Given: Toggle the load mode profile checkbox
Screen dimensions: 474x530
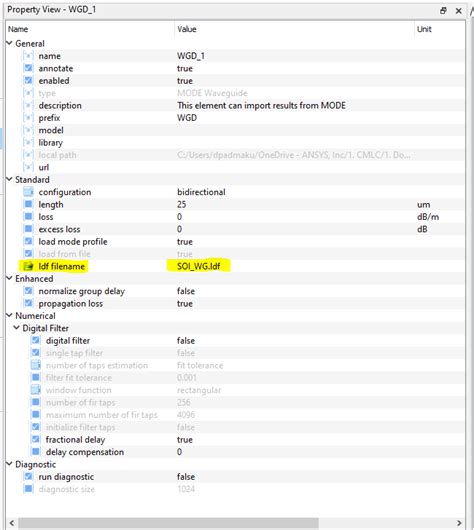Looking at the screenshot, I should 28,241.
